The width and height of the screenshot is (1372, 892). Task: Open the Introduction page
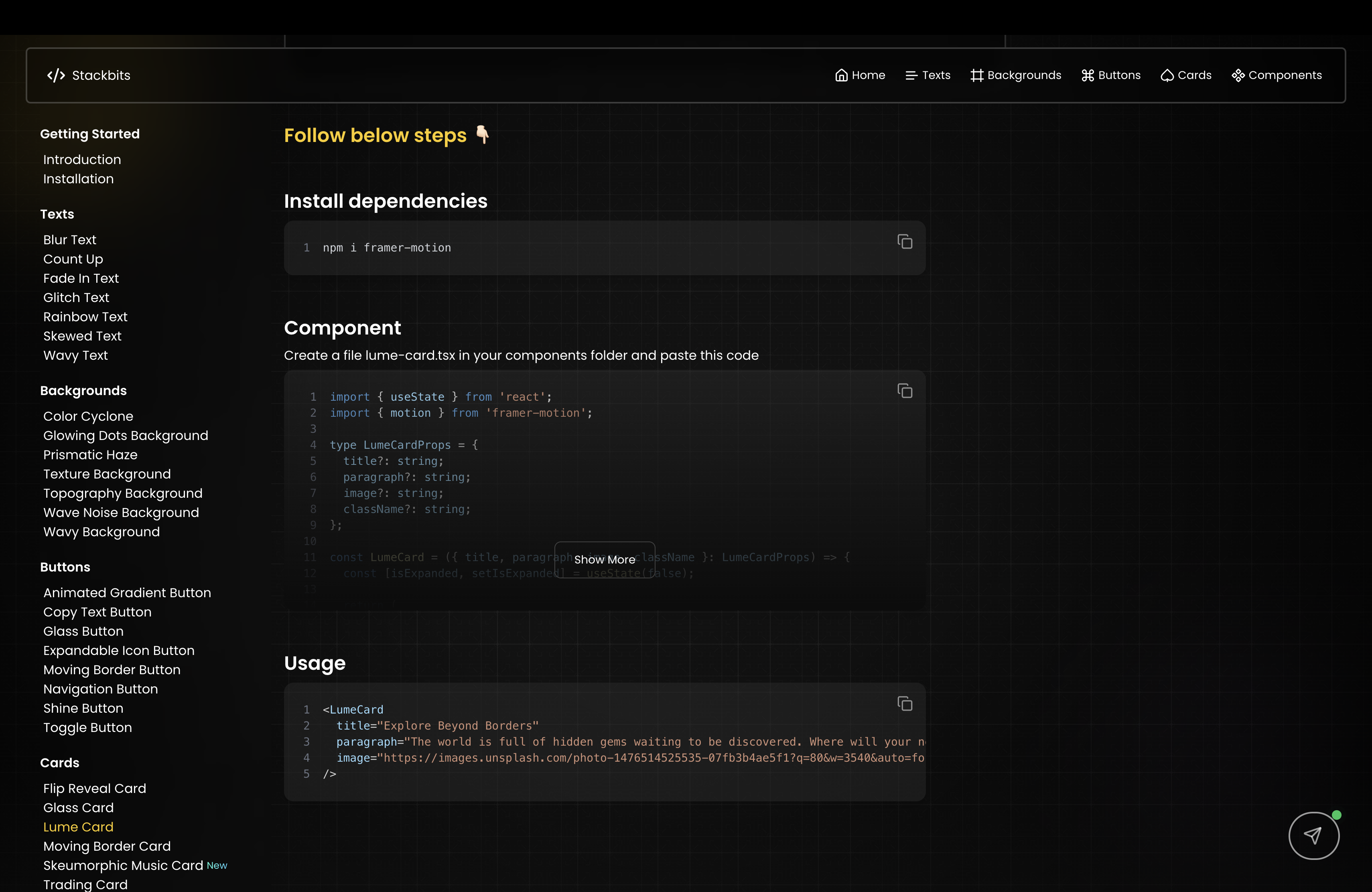(82, 160)
